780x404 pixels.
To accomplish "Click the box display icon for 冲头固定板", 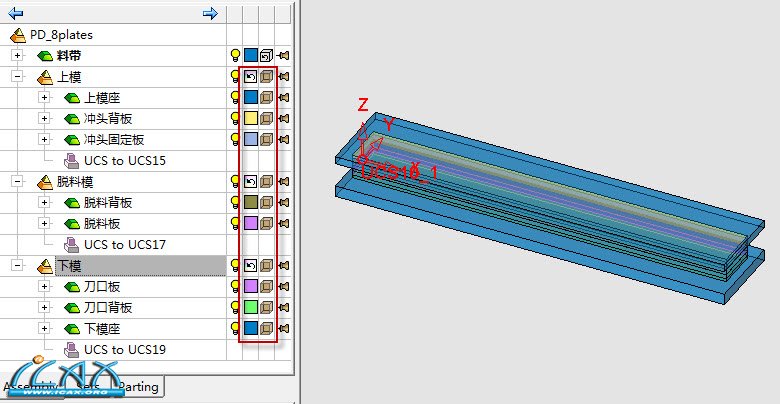I will point(267,139).
